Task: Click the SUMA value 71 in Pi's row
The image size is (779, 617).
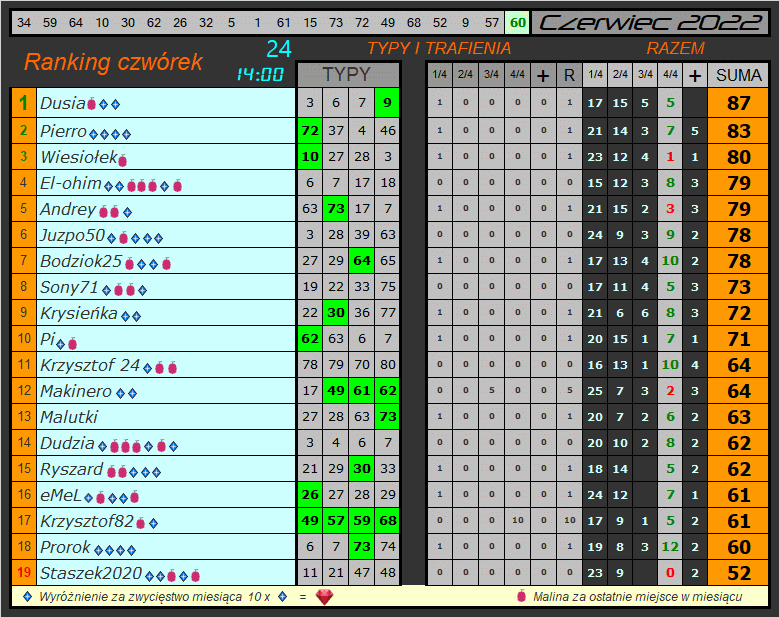Action: [738, 339]
